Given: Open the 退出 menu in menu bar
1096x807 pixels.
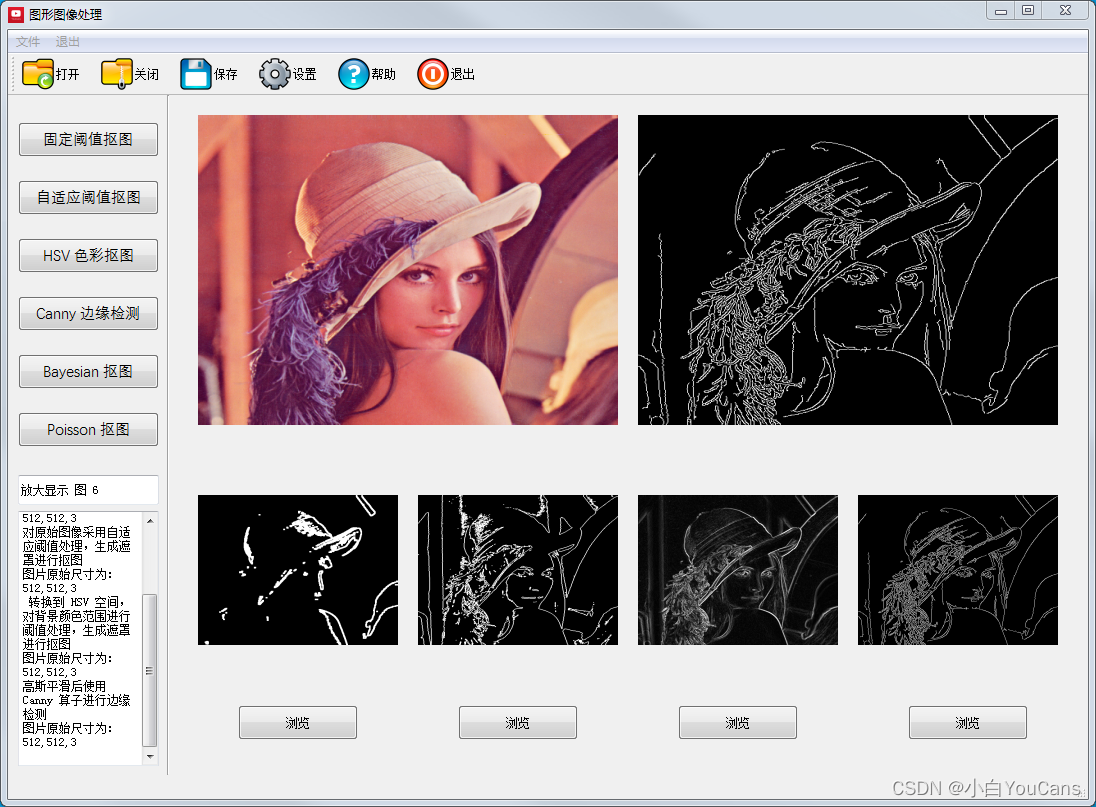Looking at the screenshot, I should [68, 42].
